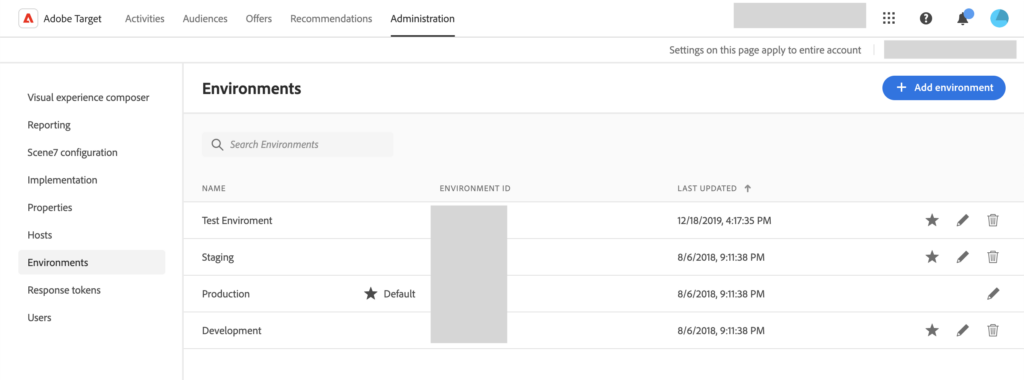This screenshot has width=1024, height=380.
Task: Select the Administration tab
Action: [x=423, y=19]
